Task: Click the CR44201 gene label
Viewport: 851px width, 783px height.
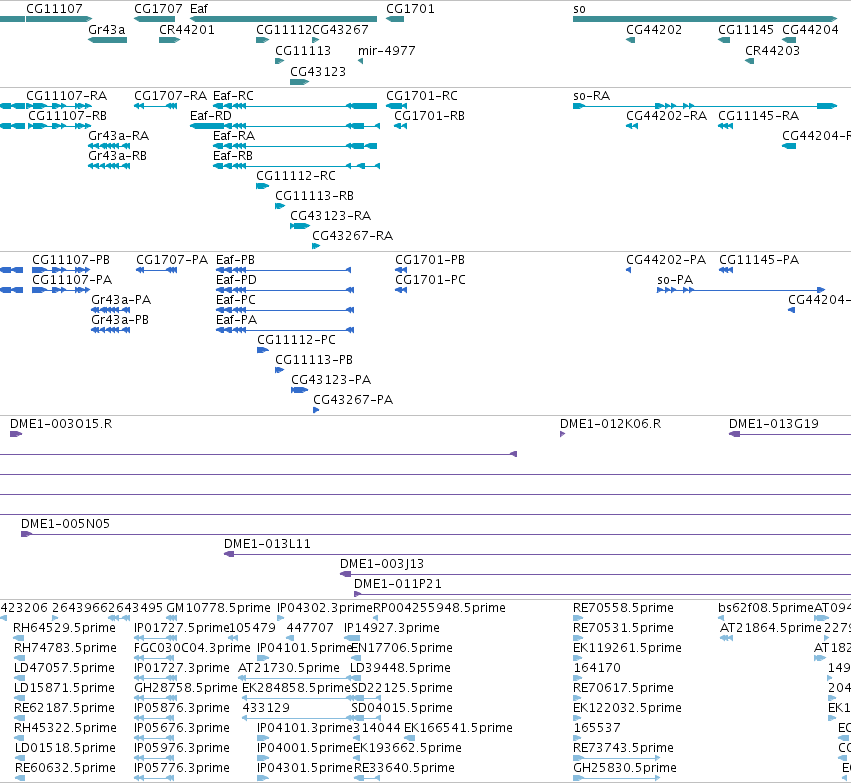Action: tap(187, 29)
